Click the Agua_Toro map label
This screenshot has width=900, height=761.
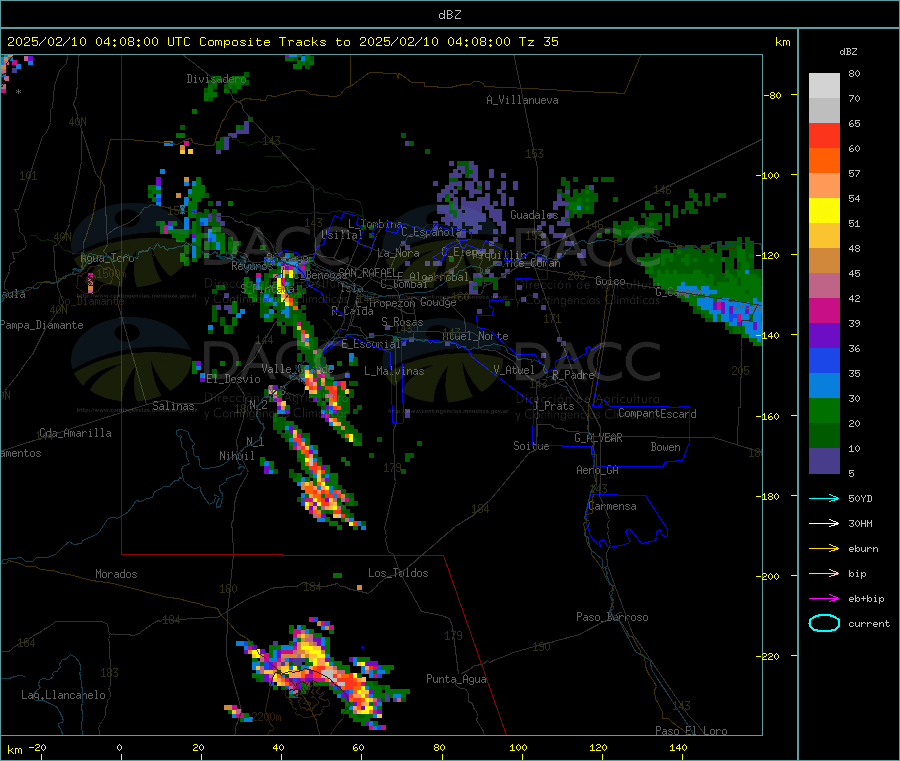pos(107,258)
